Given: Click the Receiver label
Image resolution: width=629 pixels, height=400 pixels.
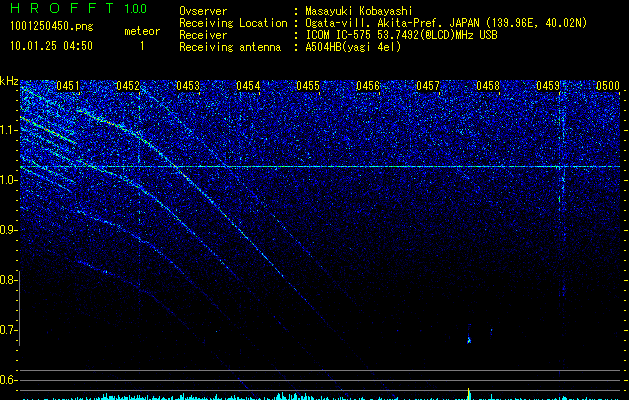Looking at the screenshot, I should pyautogui.click(x=203, y=35).
